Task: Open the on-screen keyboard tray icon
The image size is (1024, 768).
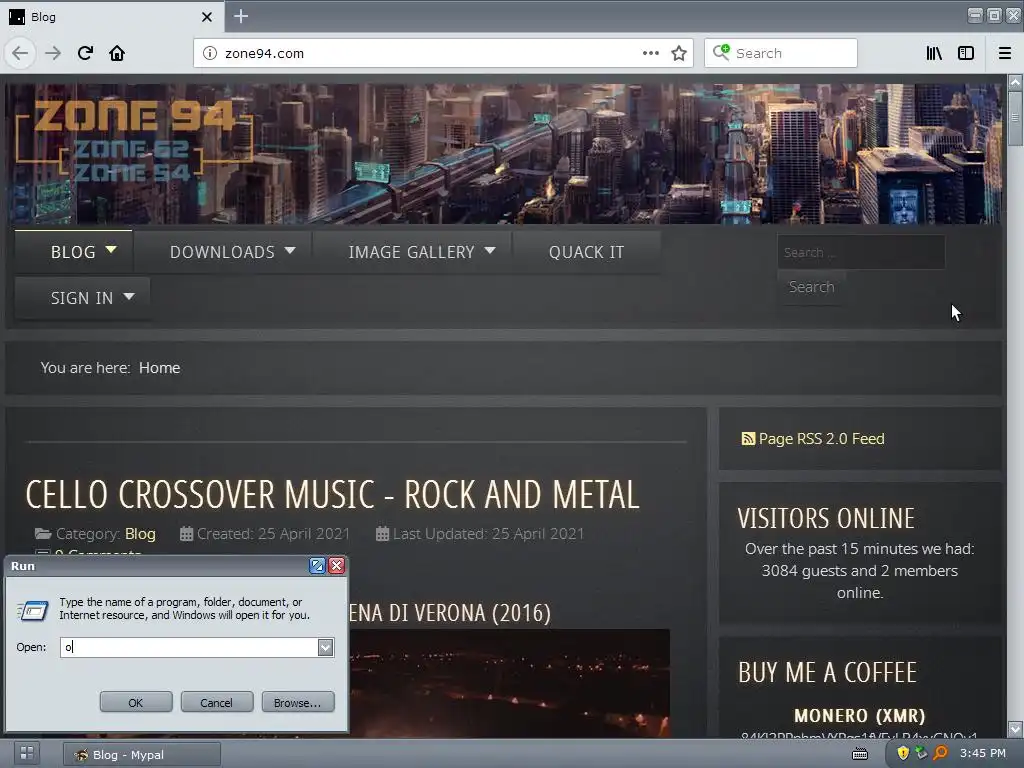Action: [x=860, y=754]
